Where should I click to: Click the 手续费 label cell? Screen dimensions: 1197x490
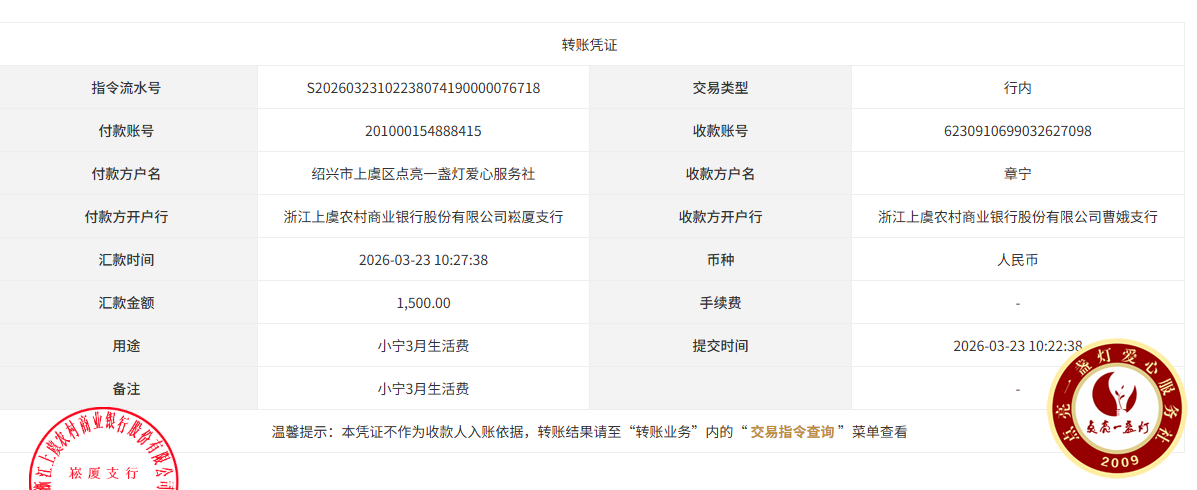click(720, 303)
